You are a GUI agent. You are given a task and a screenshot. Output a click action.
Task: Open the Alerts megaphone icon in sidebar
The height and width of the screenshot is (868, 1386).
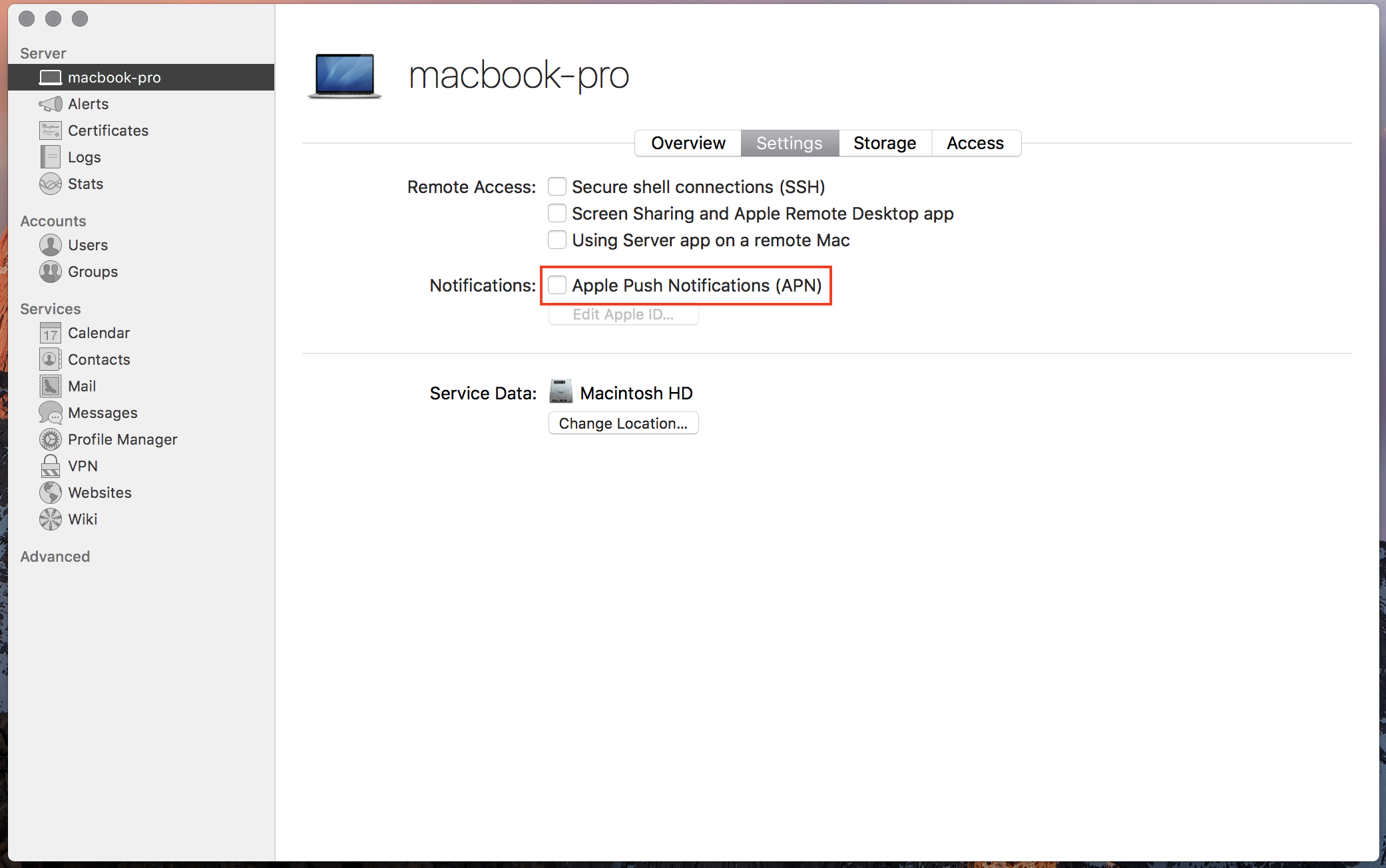(x=51, y=104)
